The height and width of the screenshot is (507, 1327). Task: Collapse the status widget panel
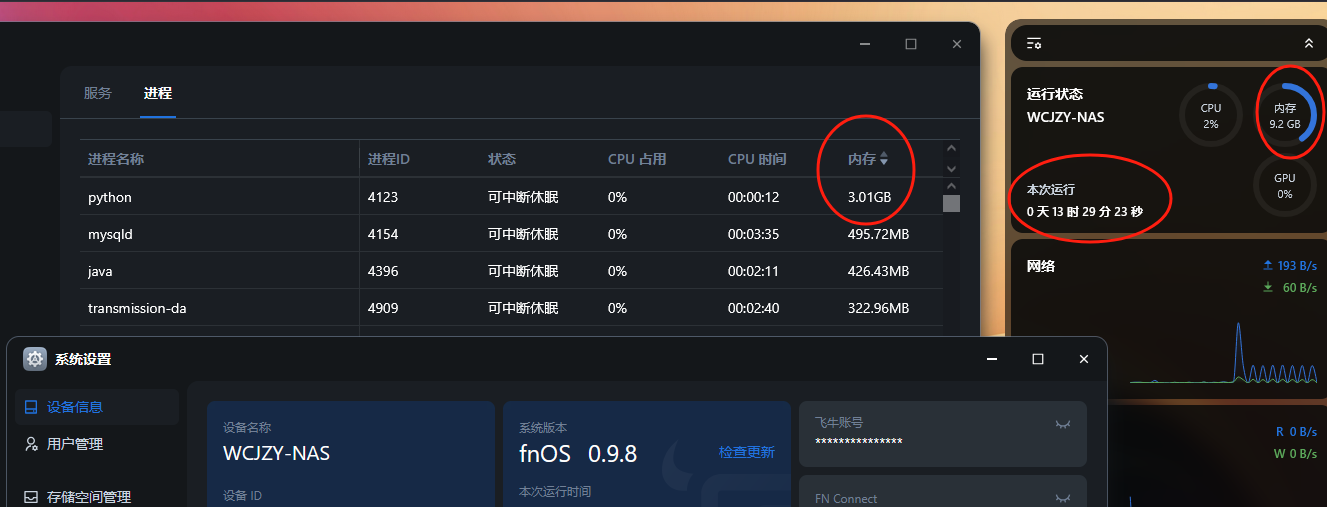point(1308,43)
